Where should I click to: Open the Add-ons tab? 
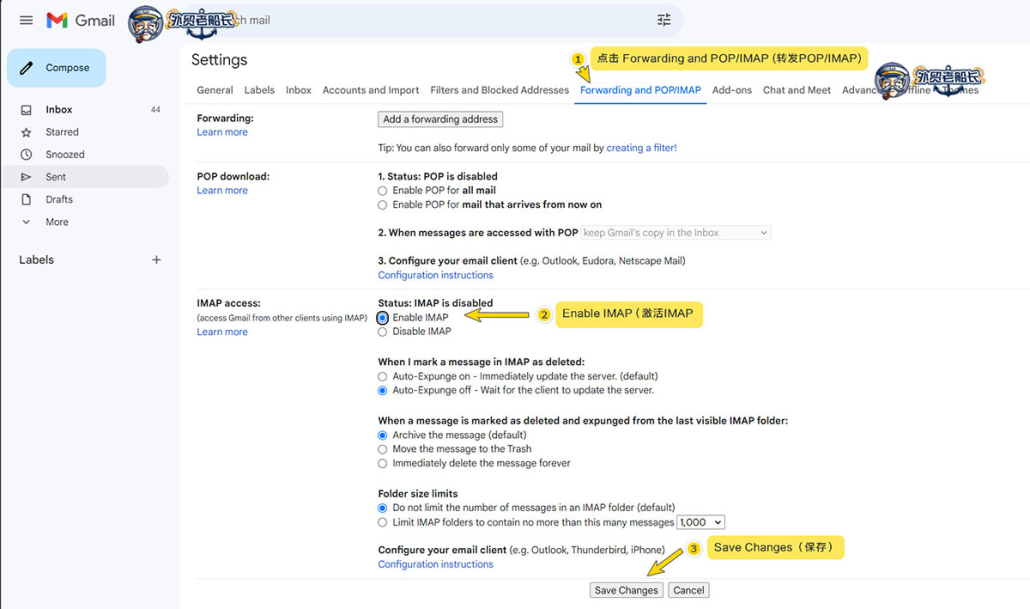[x=732, y=90]
